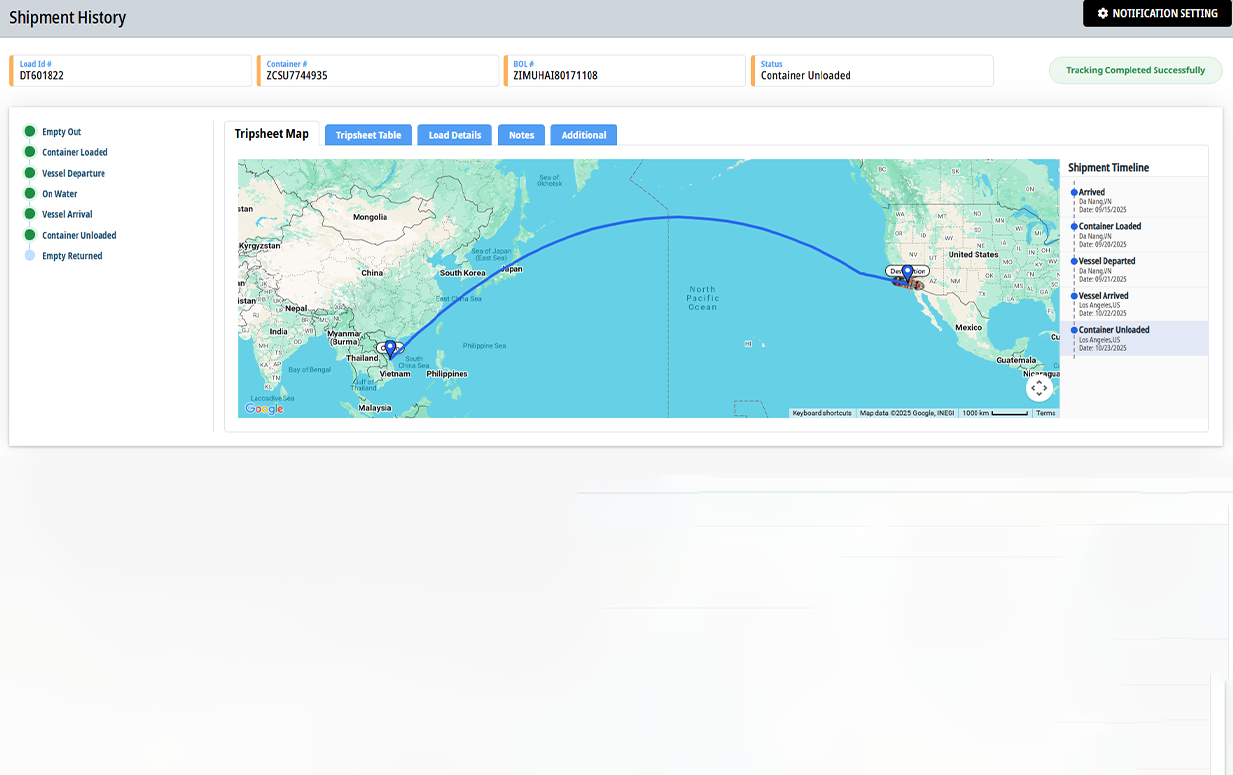The width and height of the screenshot is (1233, 775).
Task: Click the map camera controls compass icon
Action: click(x=1039, y=388)
